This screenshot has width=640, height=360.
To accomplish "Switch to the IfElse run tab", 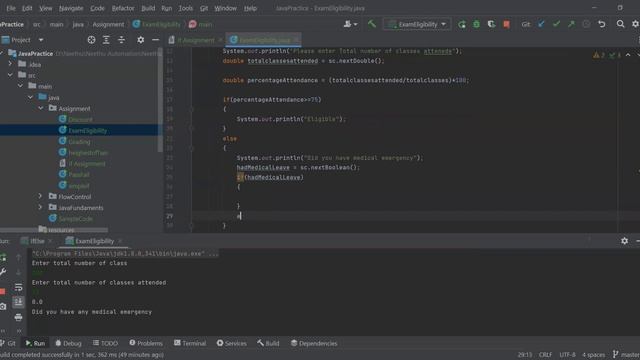I will coord(37,241).
